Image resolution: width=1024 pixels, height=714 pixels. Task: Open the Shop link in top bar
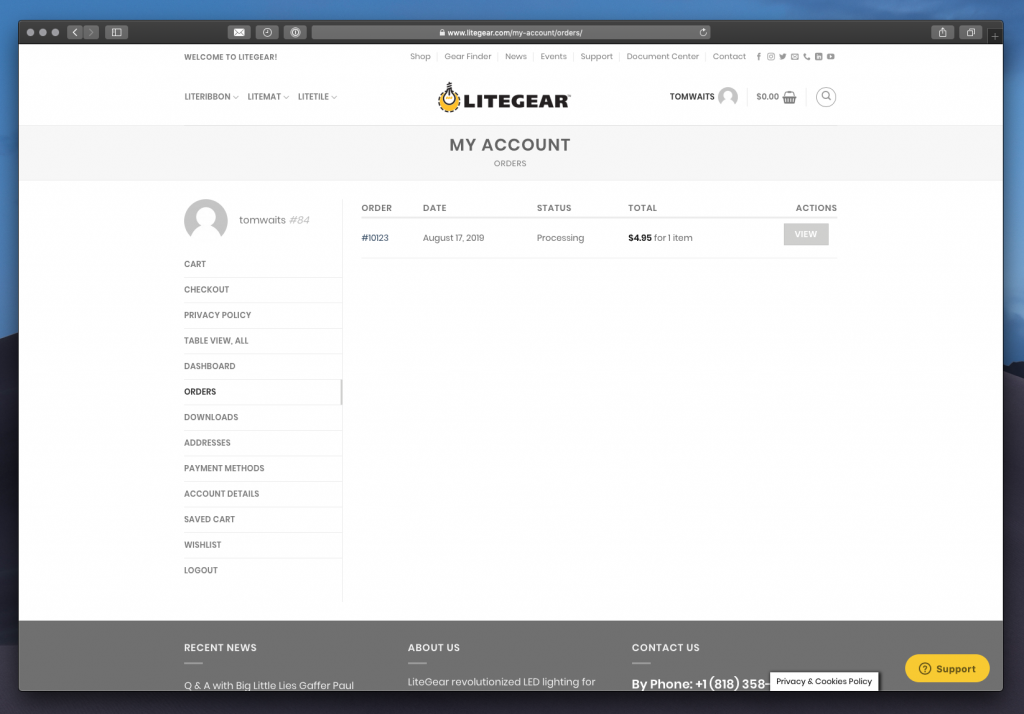coord(420,57)
